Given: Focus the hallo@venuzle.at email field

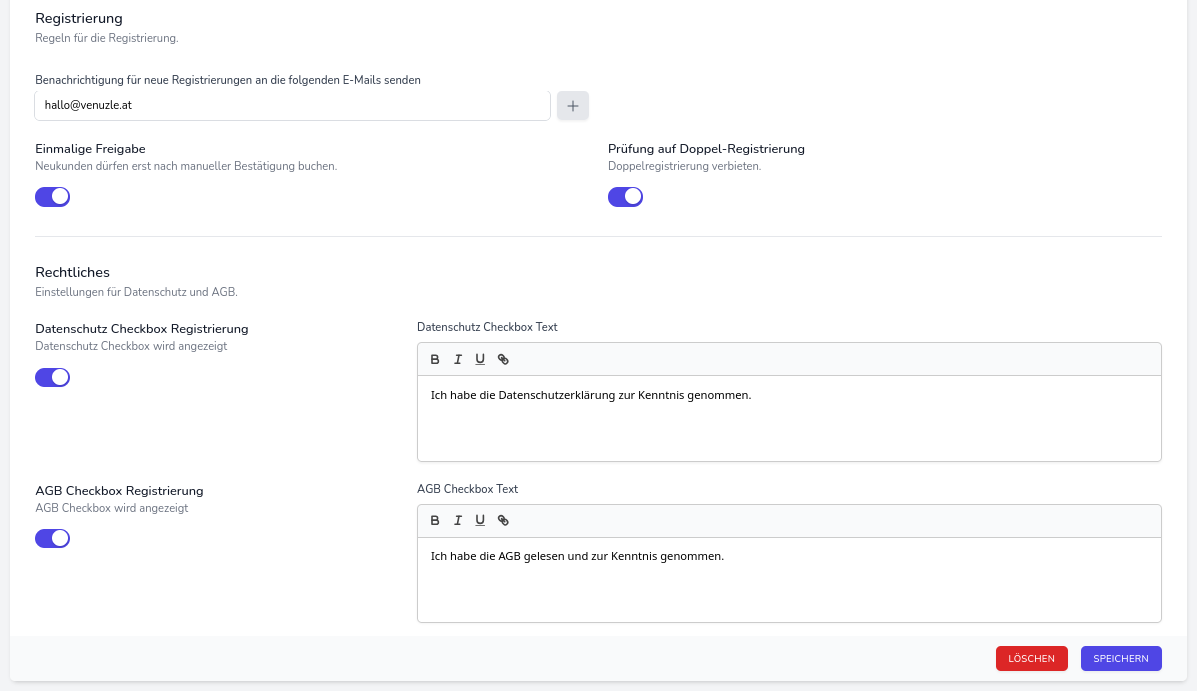Looking at the screenshot, I should click(x=292, y=105).
